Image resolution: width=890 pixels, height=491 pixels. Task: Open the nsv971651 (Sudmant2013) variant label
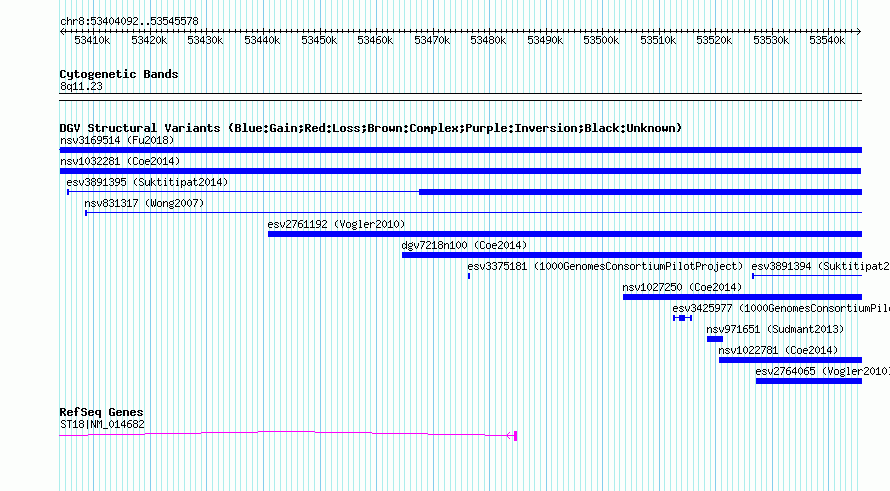pyautogui.click(x=775, y=329)
